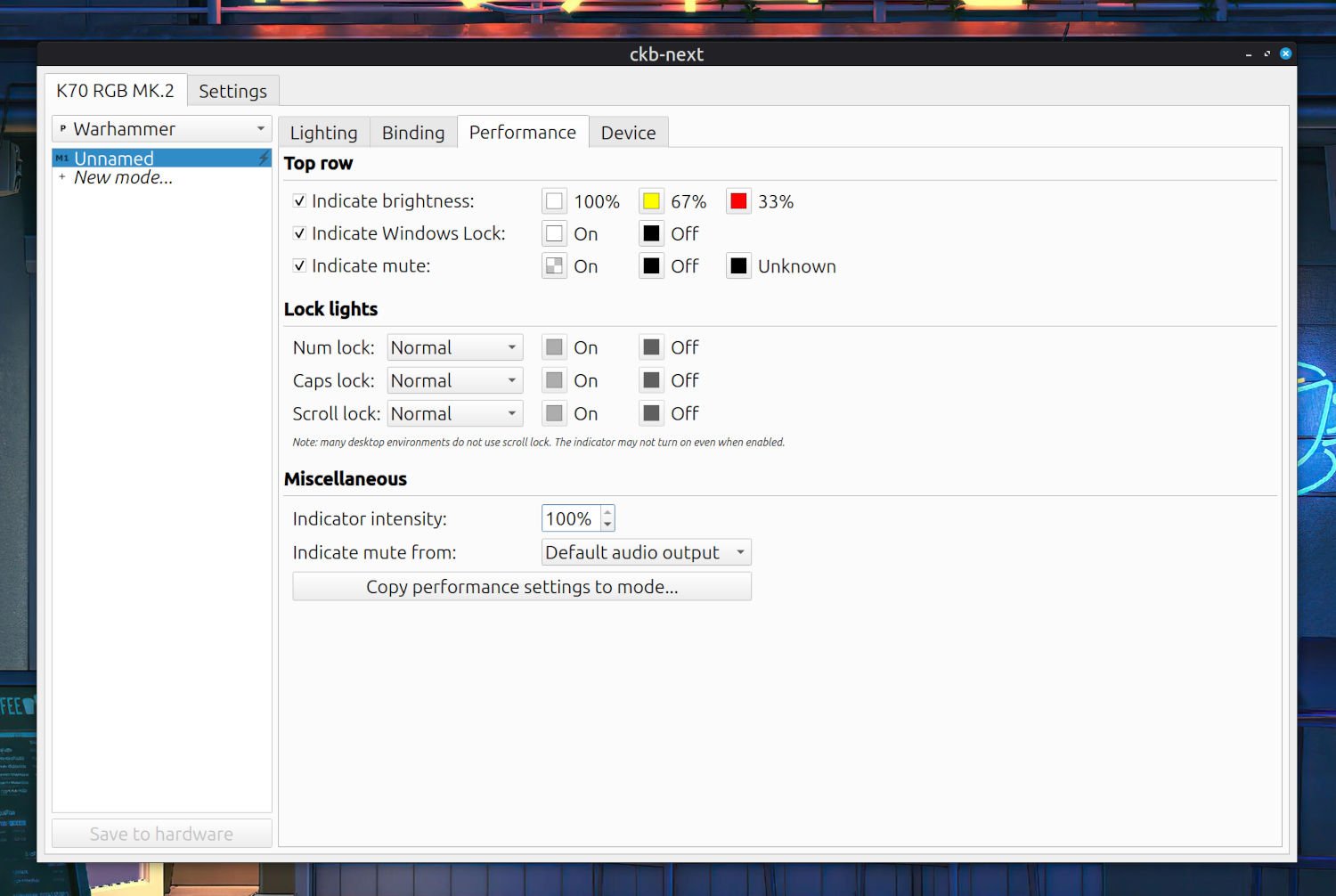Image resolution: width=1336 pixels, height=896 pixels.
Task: Click the black Unknown mute color box
Action: pyautogui.click(x=738, y=265)
